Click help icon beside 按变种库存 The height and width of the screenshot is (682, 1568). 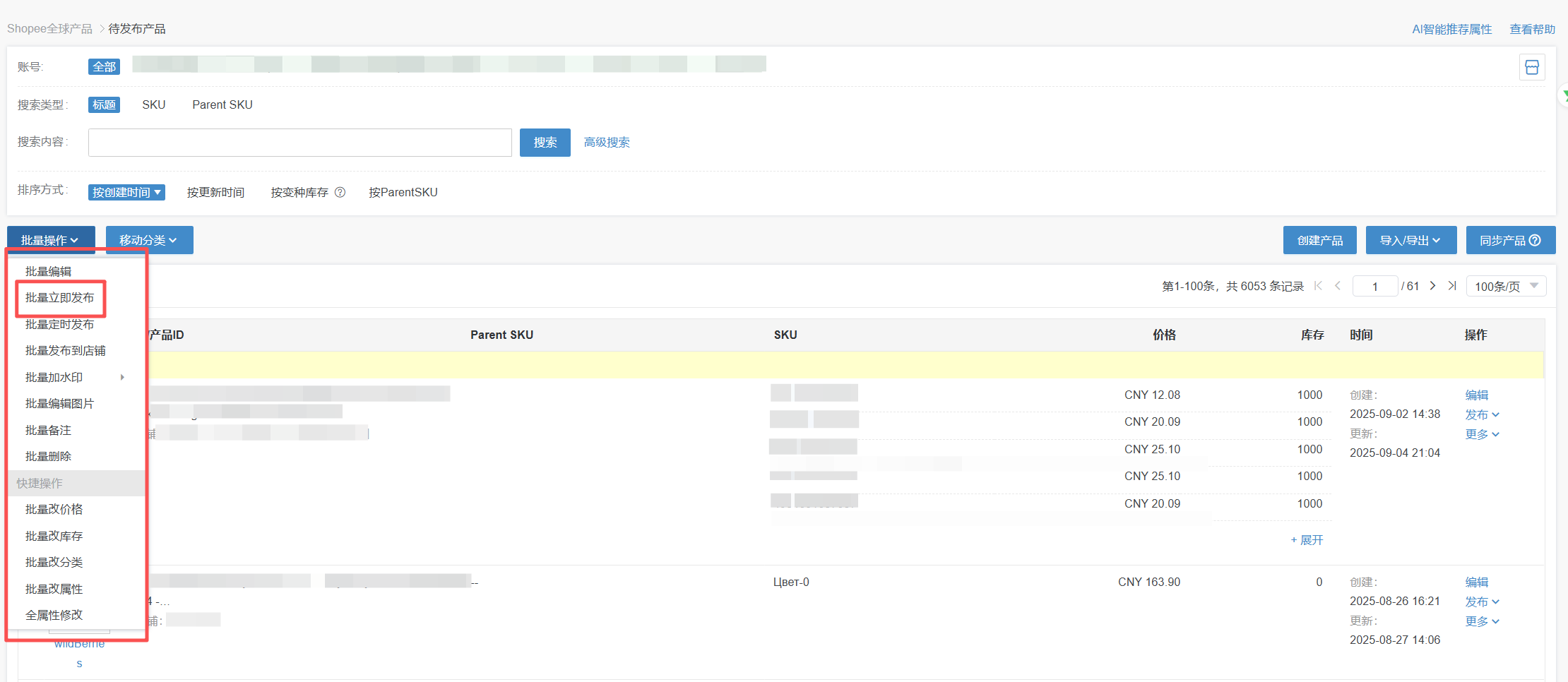[x=340, y=192]
